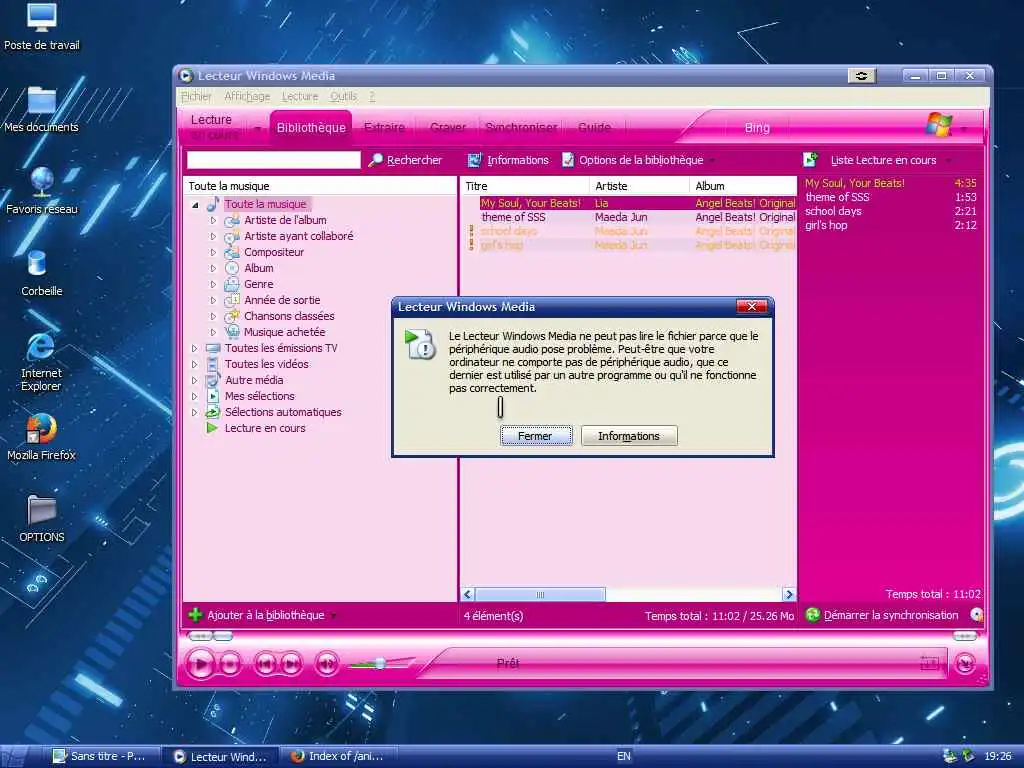Screen dimensions: 1024x768
Task: Open the Informations toolbar icon
Action: (474, 160)
